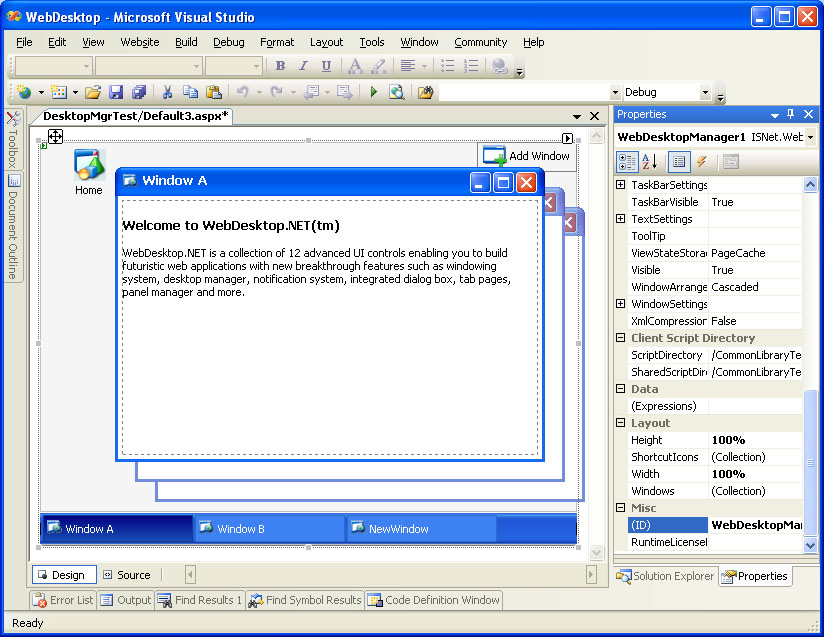Expand the TaskBarSettings property
The height and width of the screenshot is (637, 824).
[620, 185]
